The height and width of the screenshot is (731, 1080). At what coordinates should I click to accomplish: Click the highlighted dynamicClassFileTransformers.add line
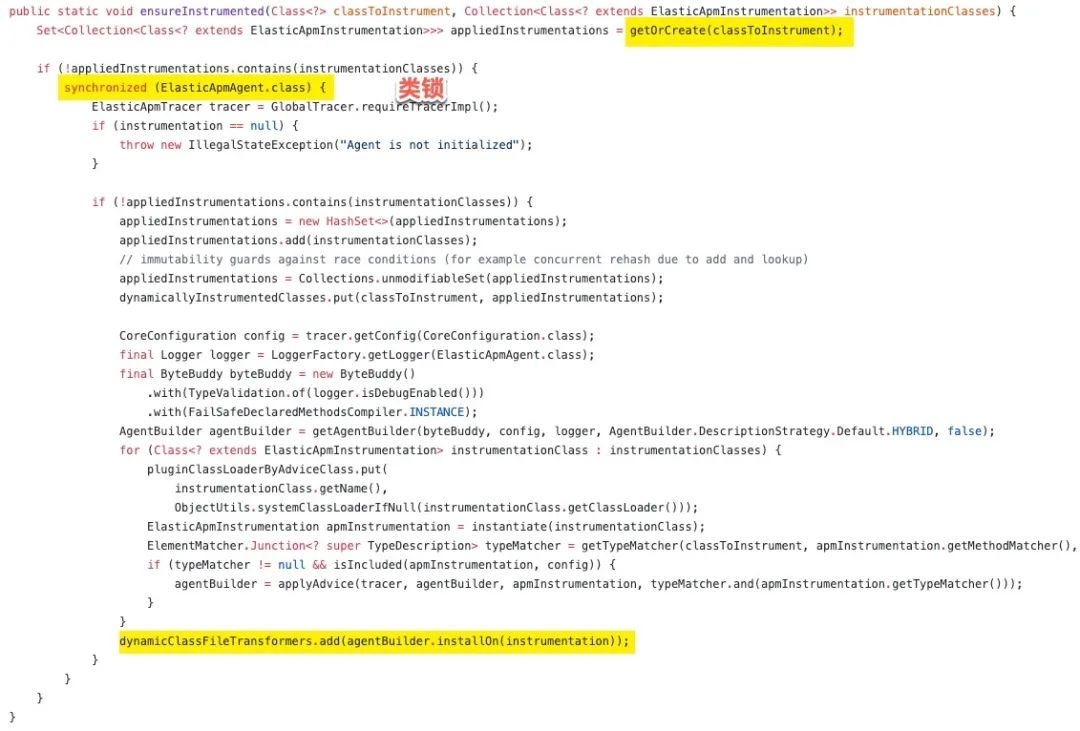376,641
